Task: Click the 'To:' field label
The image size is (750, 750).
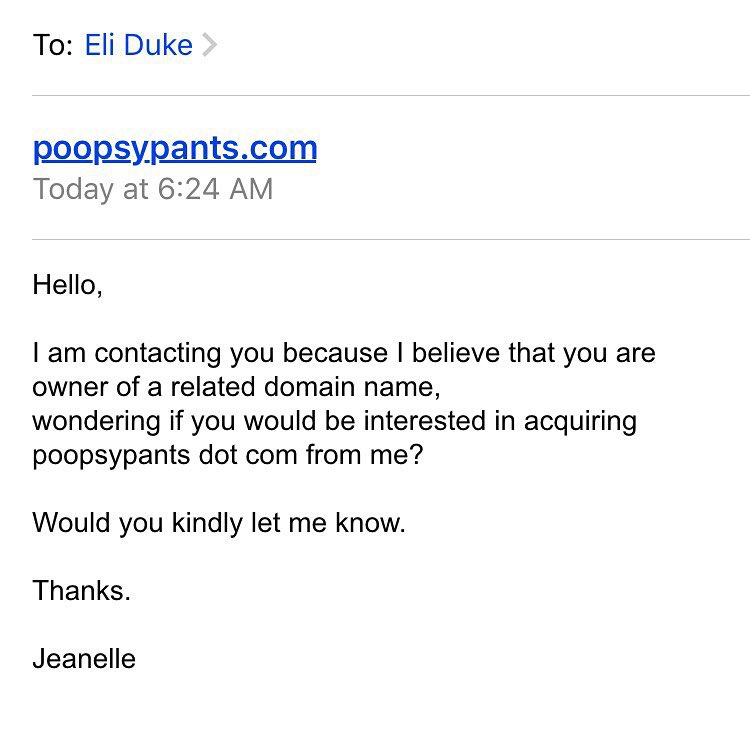Action: point(53,45)
